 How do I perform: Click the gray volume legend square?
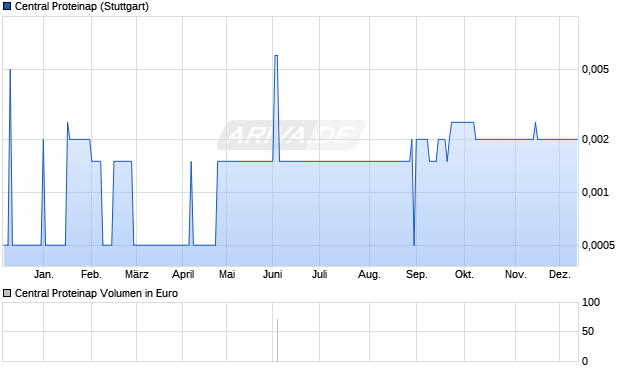tap(7, 293)
